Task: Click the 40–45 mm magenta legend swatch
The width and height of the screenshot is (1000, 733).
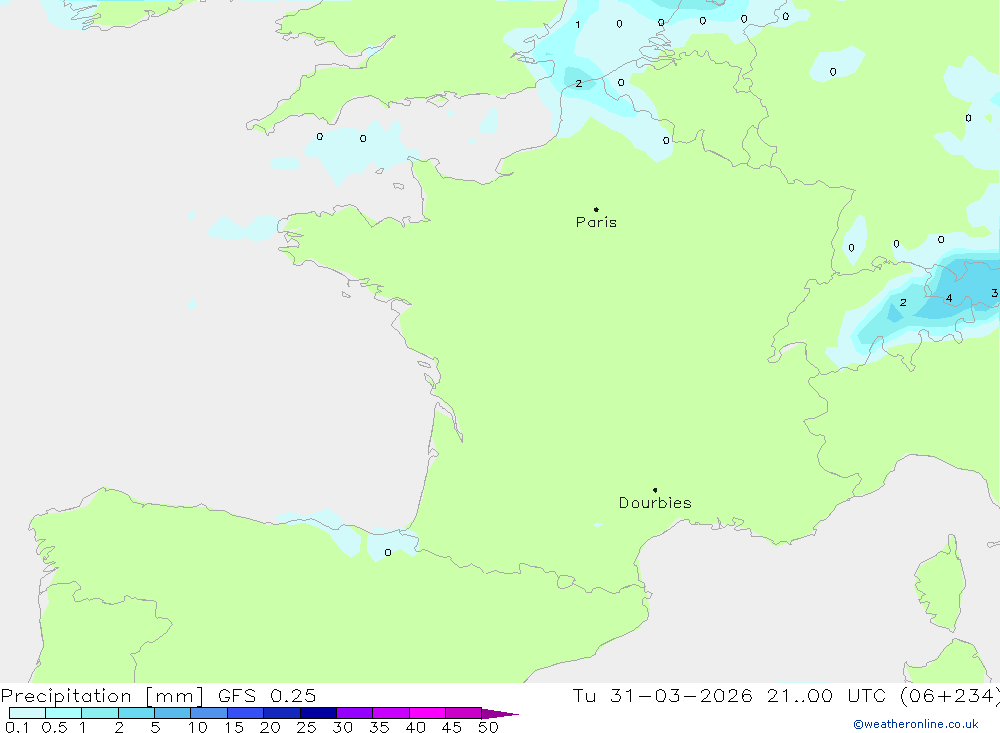Action: point(427,713)
